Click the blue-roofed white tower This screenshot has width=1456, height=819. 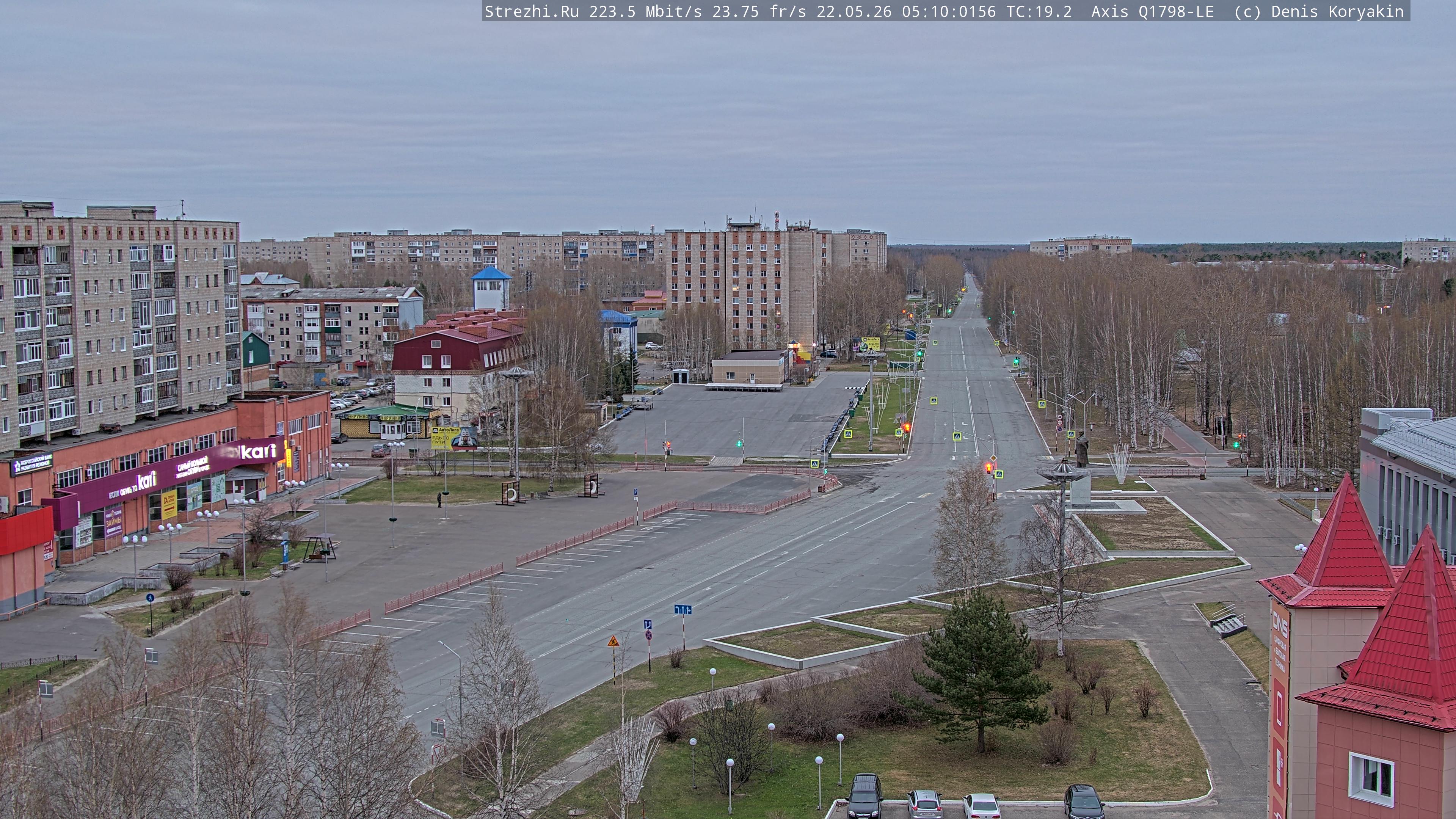[x=491, y=288]
